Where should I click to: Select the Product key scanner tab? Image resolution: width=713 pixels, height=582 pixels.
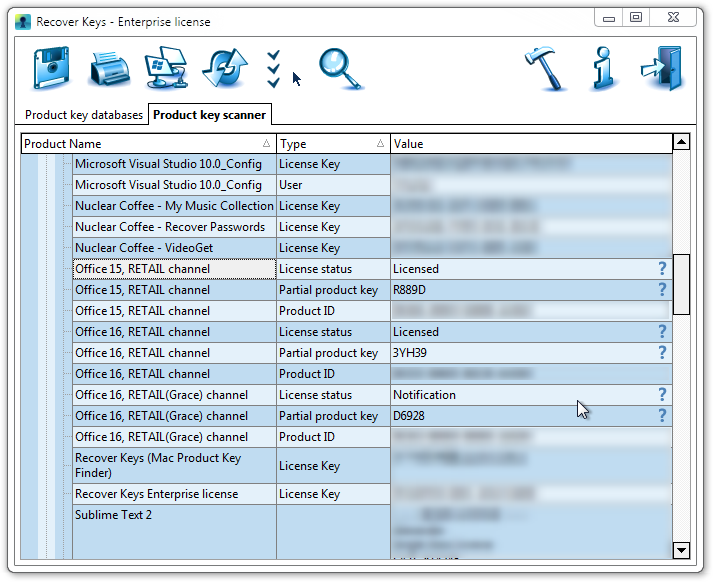click(210, 115)
